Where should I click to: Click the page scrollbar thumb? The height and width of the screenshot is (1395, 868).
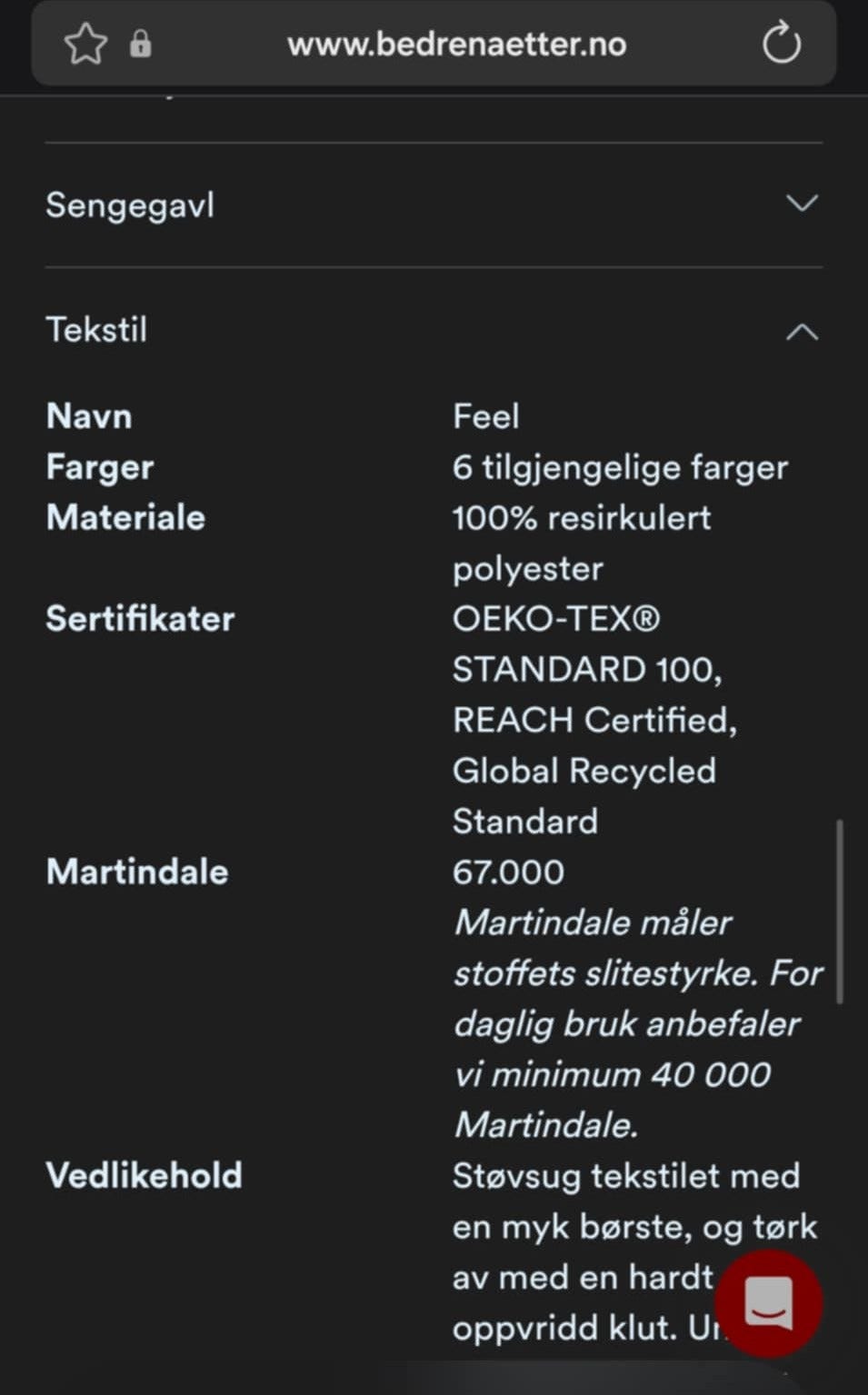coord(840,912)
